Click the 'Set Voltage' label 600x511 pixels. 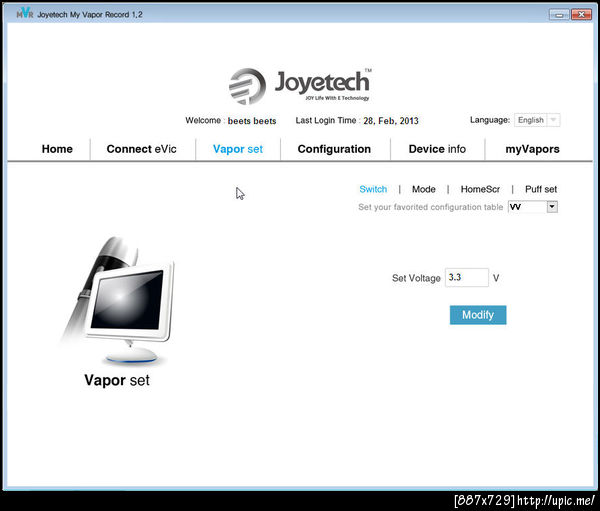[416, 278]
